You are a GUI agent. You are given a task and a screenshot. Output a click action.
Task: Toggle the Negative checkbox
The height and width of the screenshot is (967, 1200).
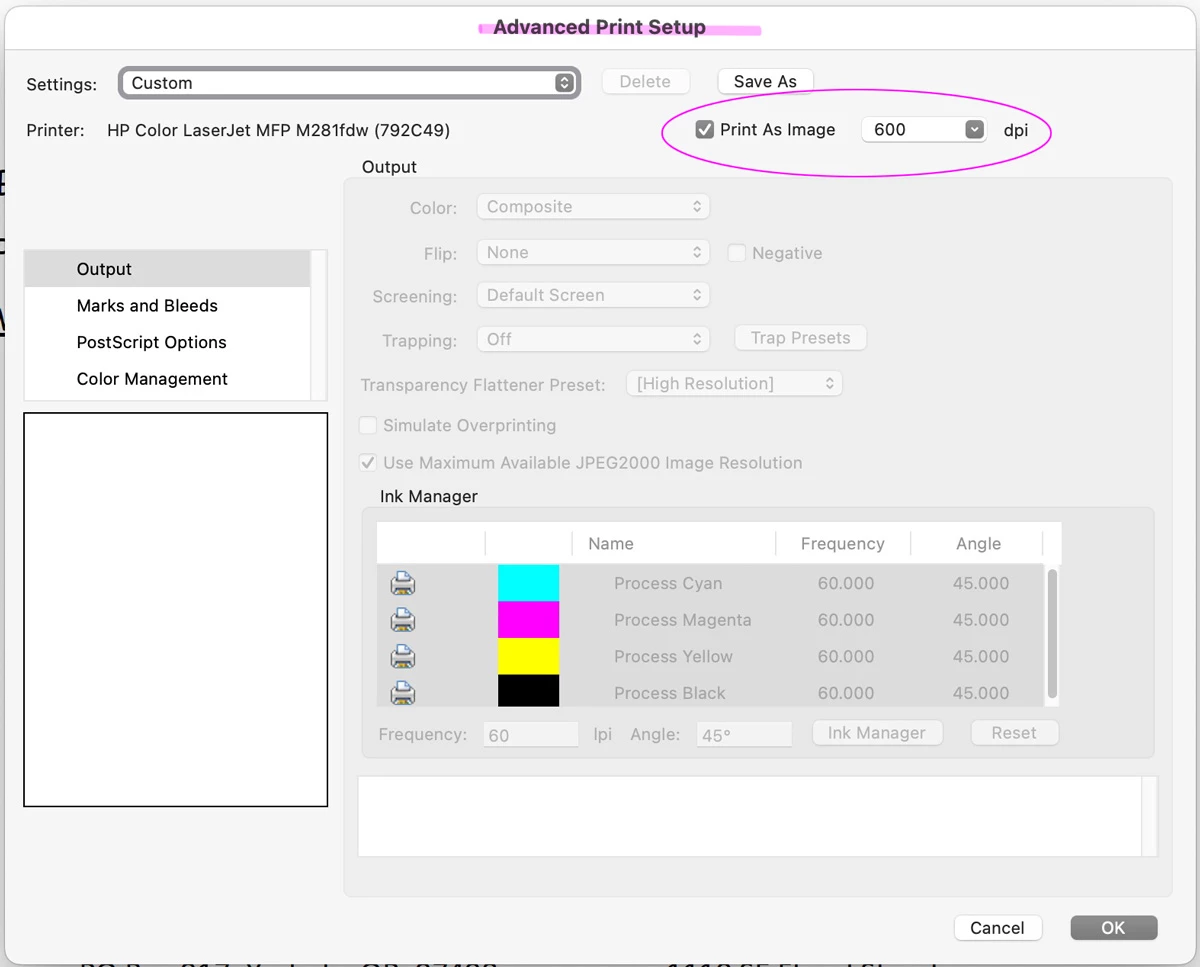pyautogui.click(x=737, y=253)
